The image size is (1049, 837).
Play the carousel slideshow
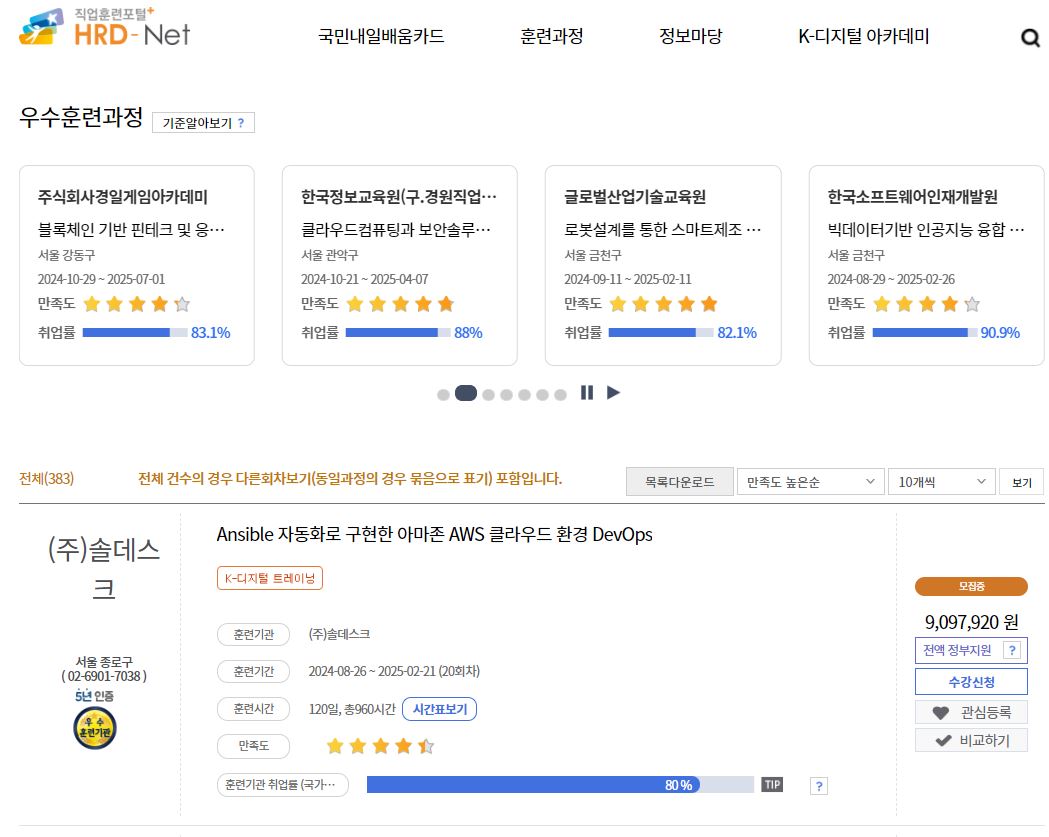tap(613, 393)
